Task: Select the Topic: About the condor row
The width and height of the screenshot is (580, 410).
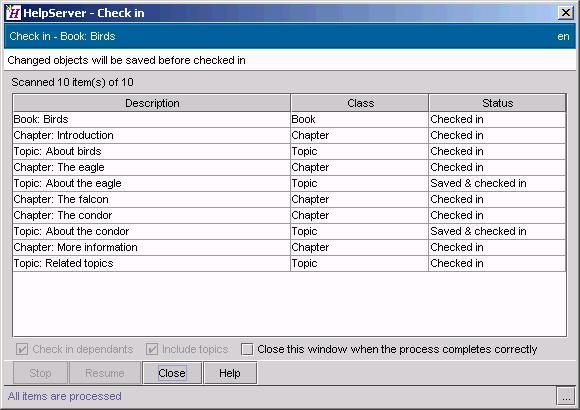Action: pos(289,231)
